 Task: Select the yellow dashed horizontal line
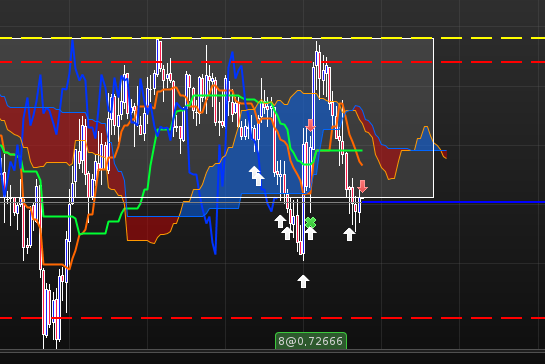coord(272,38)
